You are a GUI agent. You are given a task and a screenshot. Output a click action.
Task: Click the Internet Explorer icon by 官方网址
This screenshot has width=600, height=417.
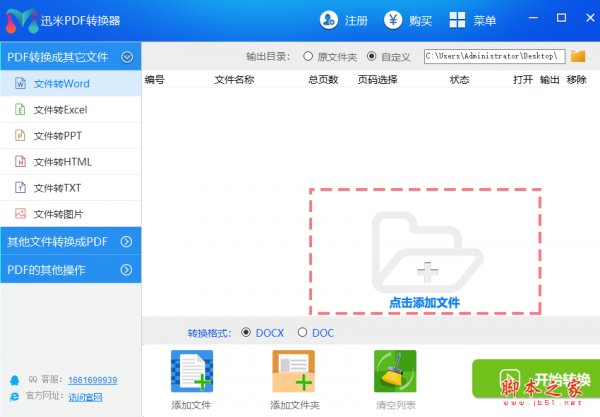pyautogui.click(x=14, y=397)
